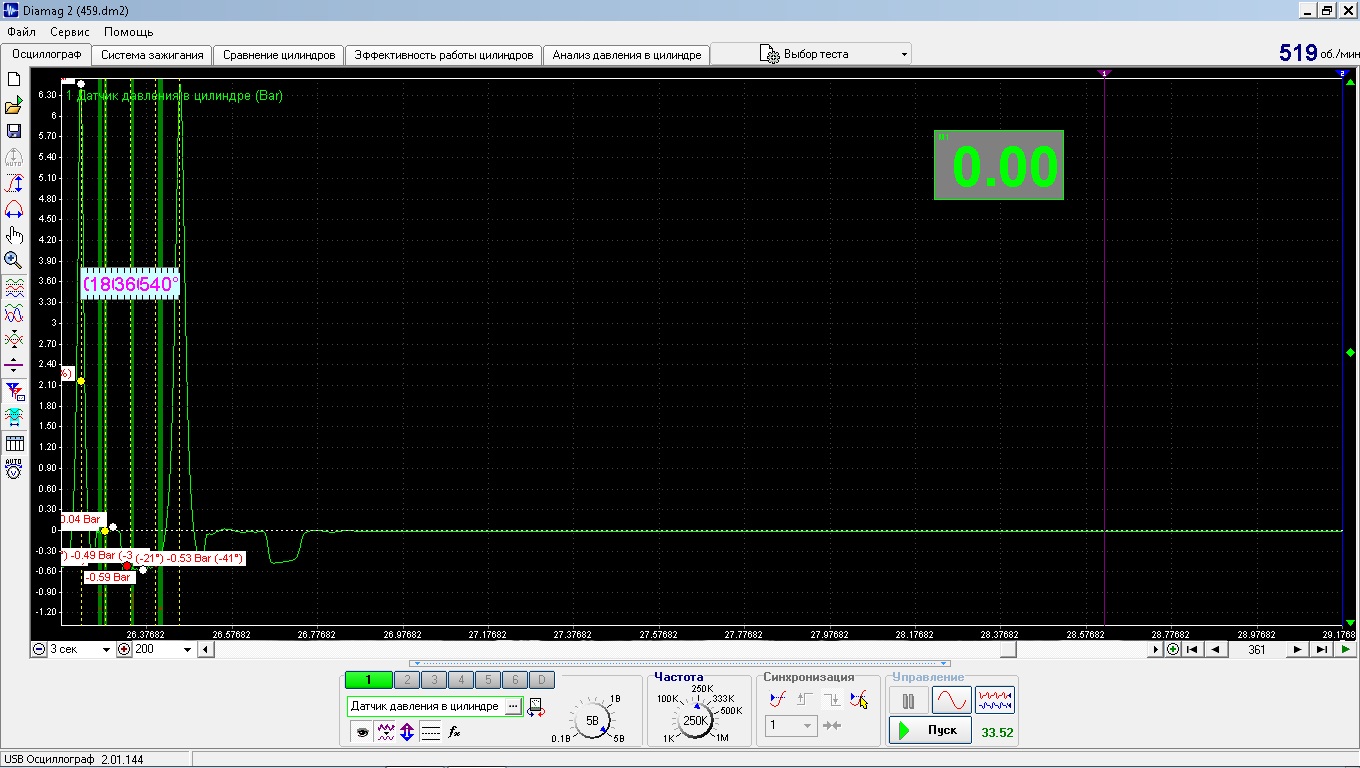Click the frame number field showing 361
Screen dimensions: 1360x768
point(1257,649)
